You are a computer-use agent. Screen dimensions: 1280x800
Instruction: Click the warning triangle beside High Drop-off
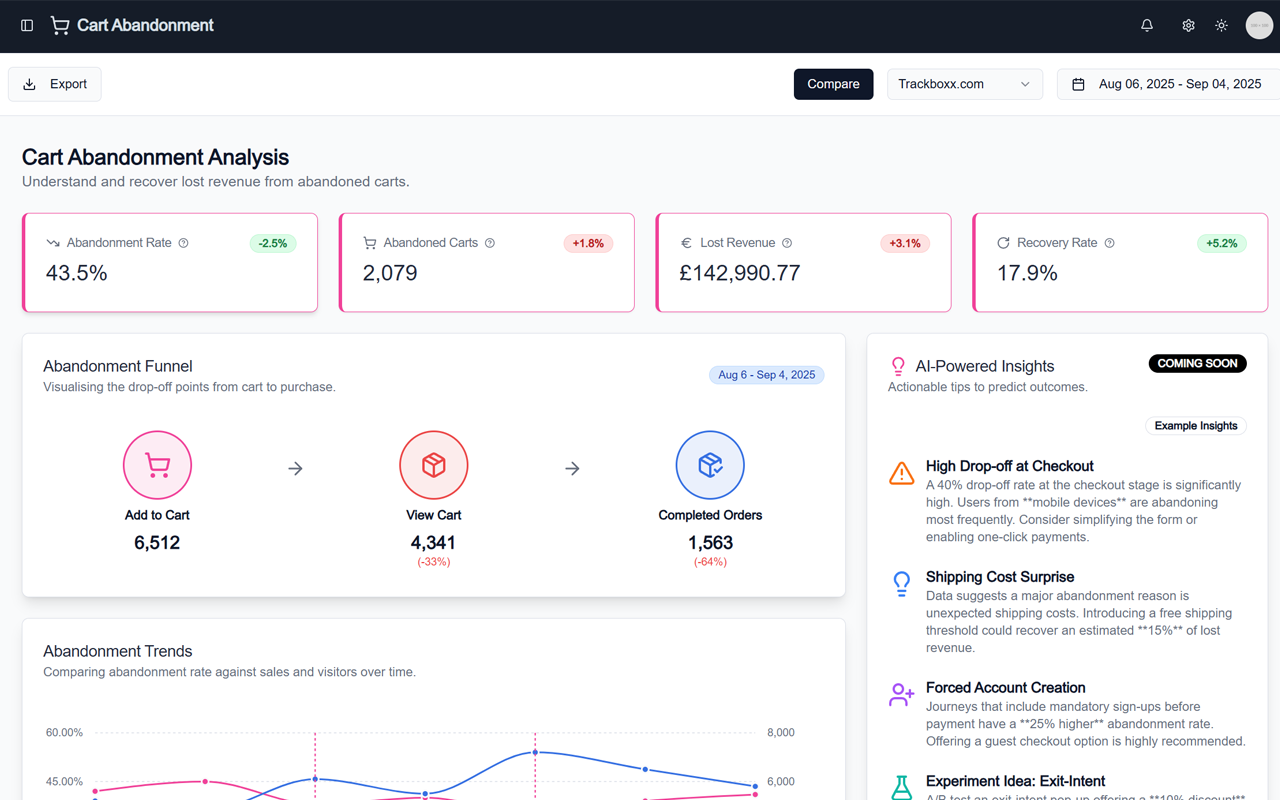coord(901,472)
